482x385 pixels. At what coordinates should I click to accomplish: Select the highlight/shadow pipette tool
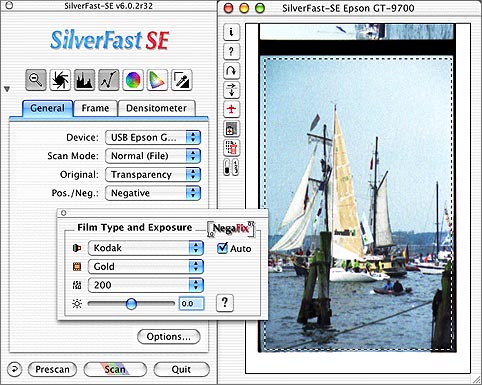[x=182, y=80]
